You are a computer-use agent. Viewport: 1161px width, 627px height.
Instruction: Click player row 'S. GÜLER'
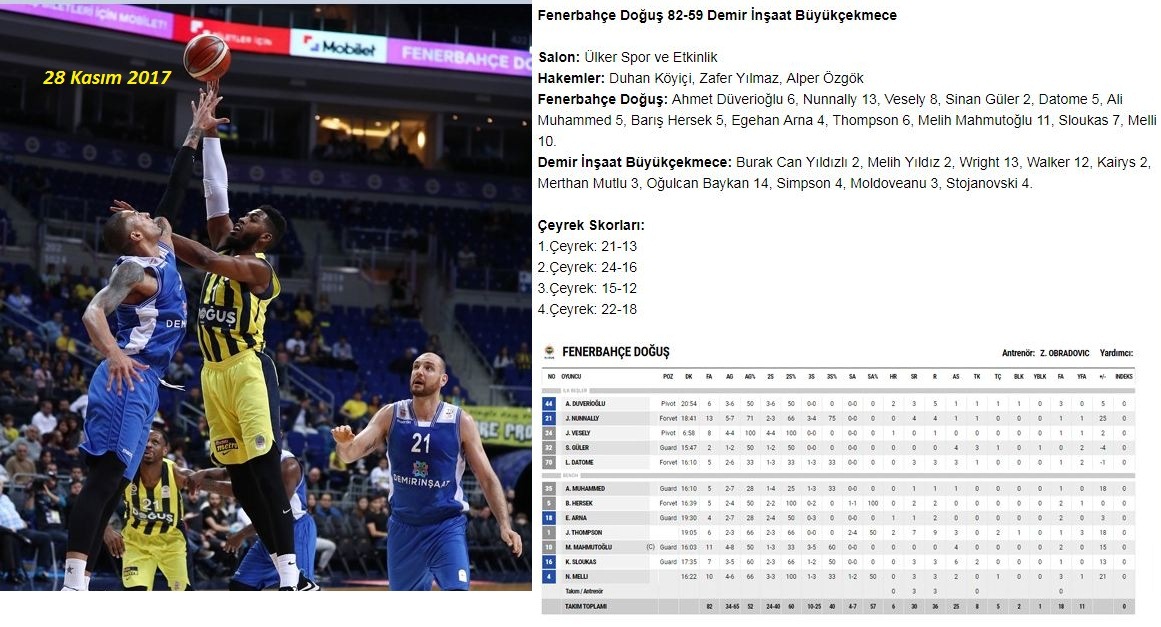838,448
